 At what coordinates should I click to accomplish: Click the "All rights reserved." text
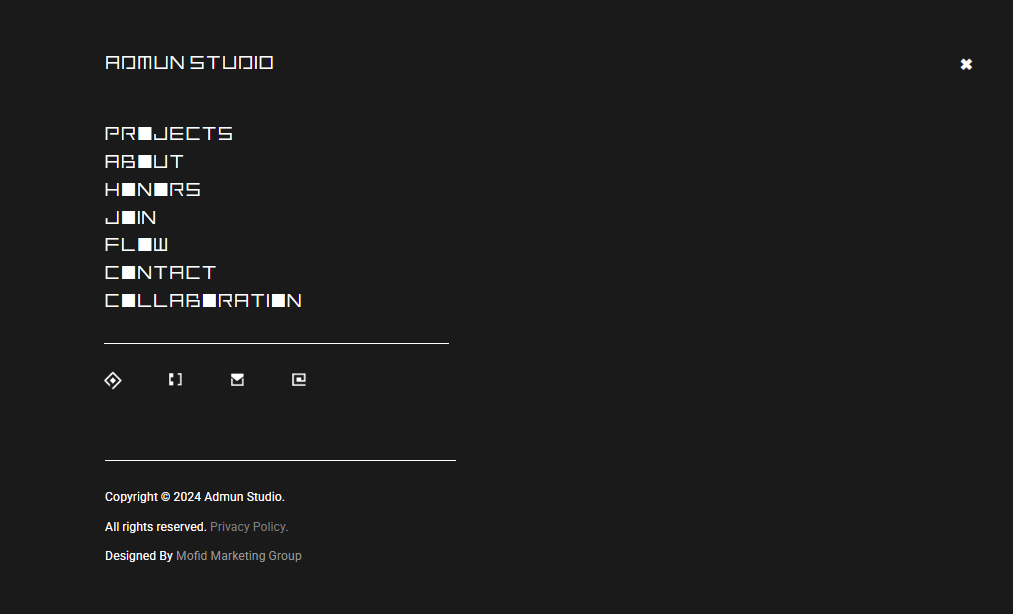tap(156, 527)
